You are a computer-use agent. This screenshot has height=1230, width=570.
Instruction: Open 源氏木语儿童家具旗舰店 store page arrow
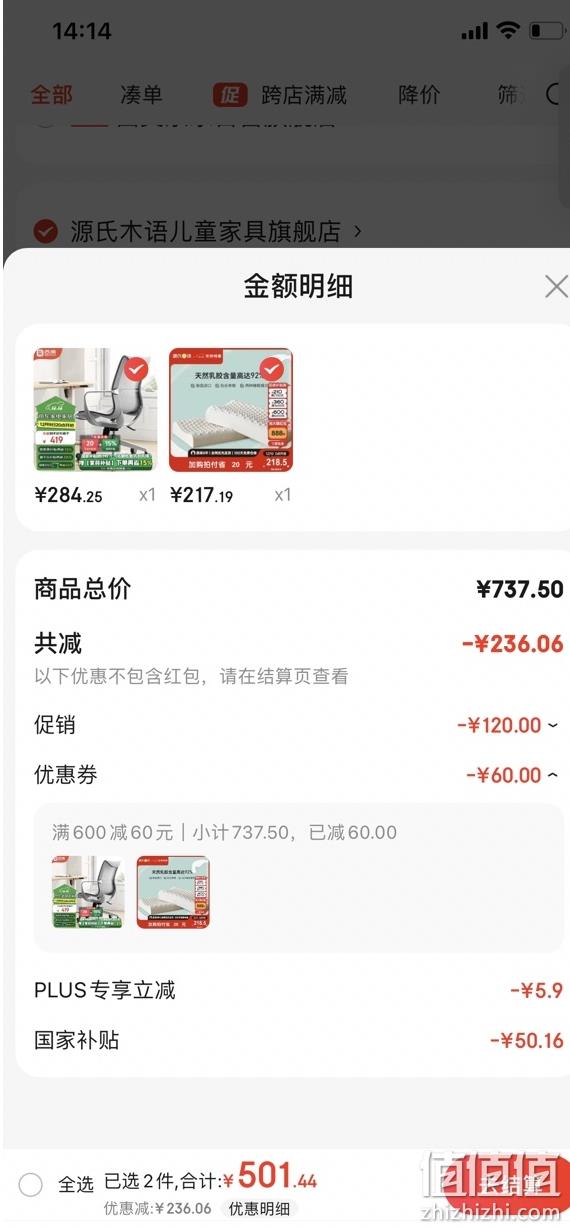pyautogui.click(x=357, y=232)
